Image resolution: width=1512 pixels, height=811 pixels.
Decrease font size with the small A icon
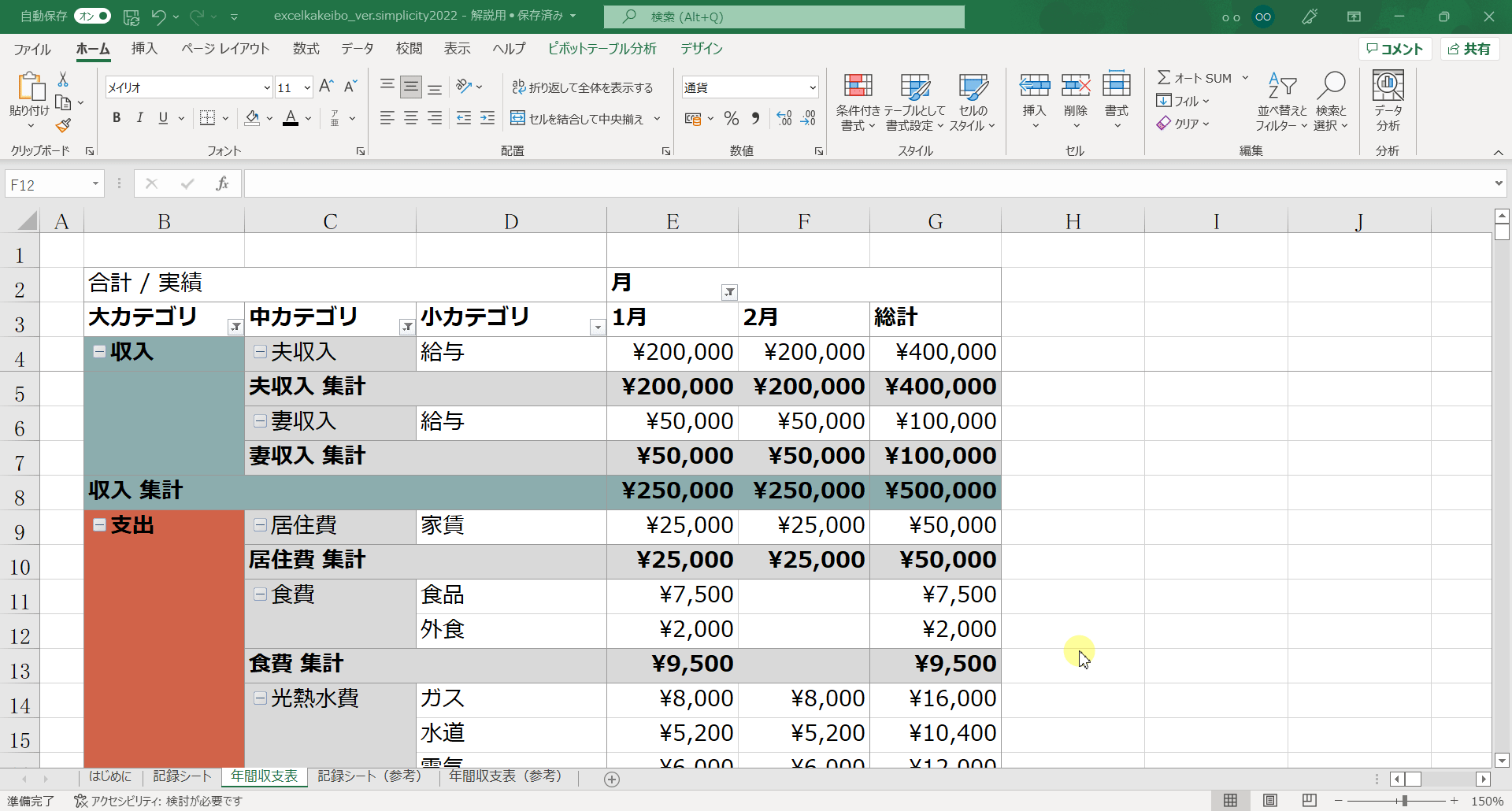tap(351, 87)
